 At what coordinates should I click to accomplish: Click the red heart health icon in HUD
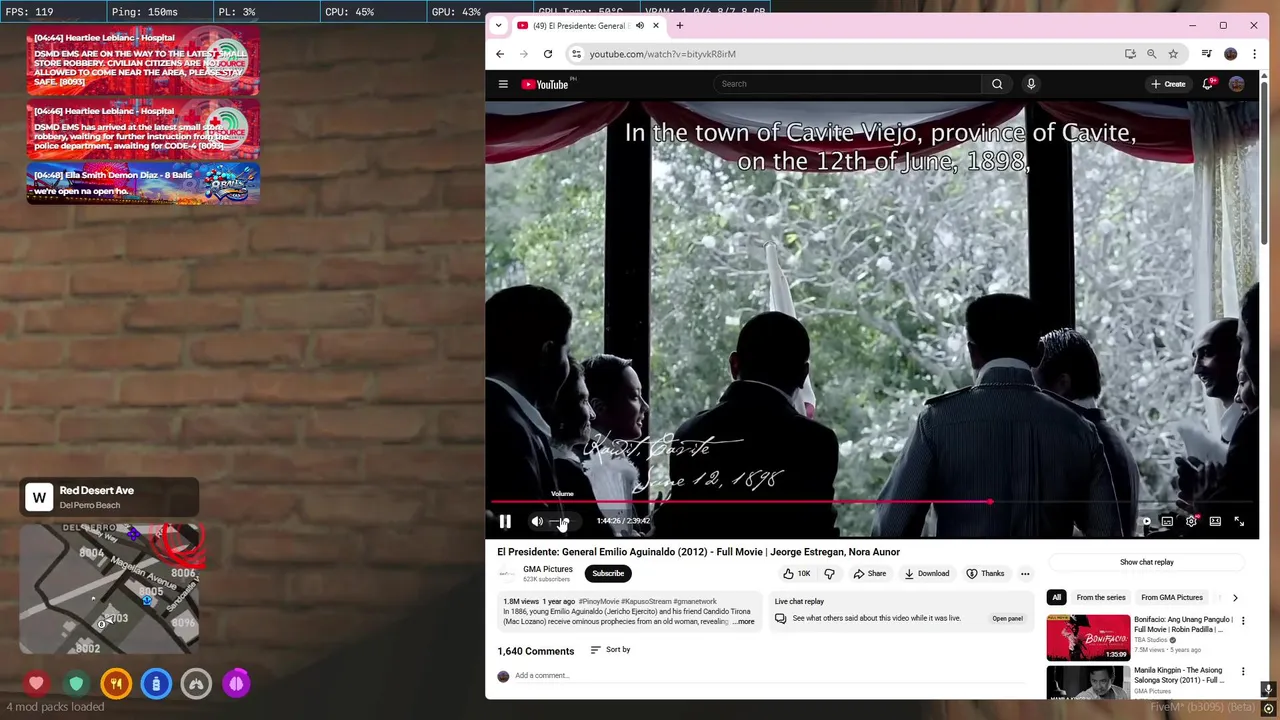click(36, 684)
